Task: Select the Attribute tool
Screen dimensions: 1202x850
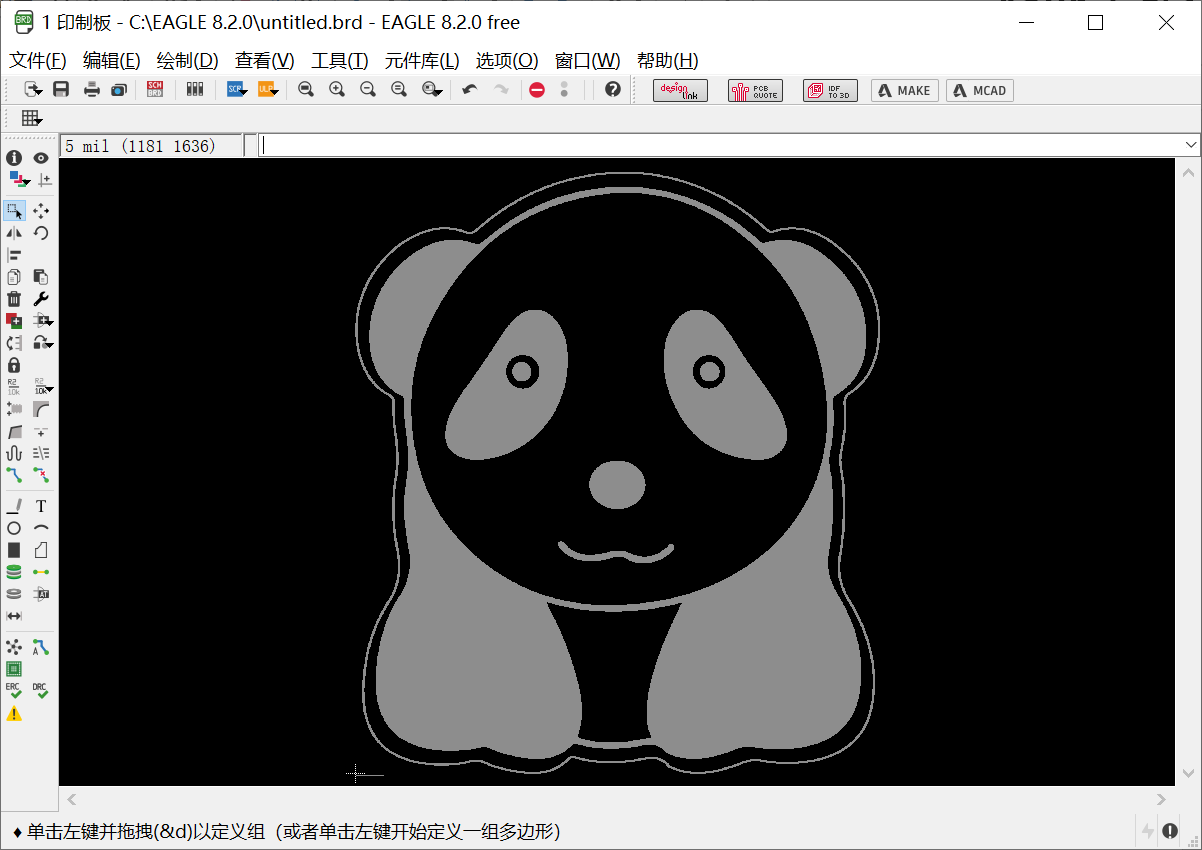Action: click(x=41, y=594)
